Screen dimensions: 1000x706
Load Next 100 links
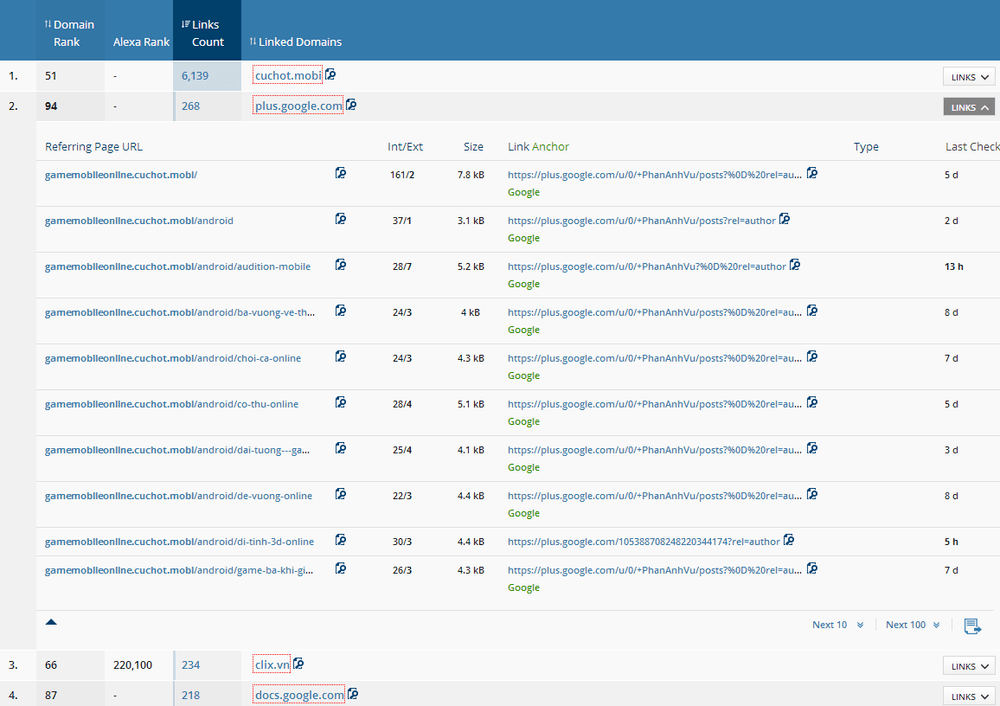(912, 625)
